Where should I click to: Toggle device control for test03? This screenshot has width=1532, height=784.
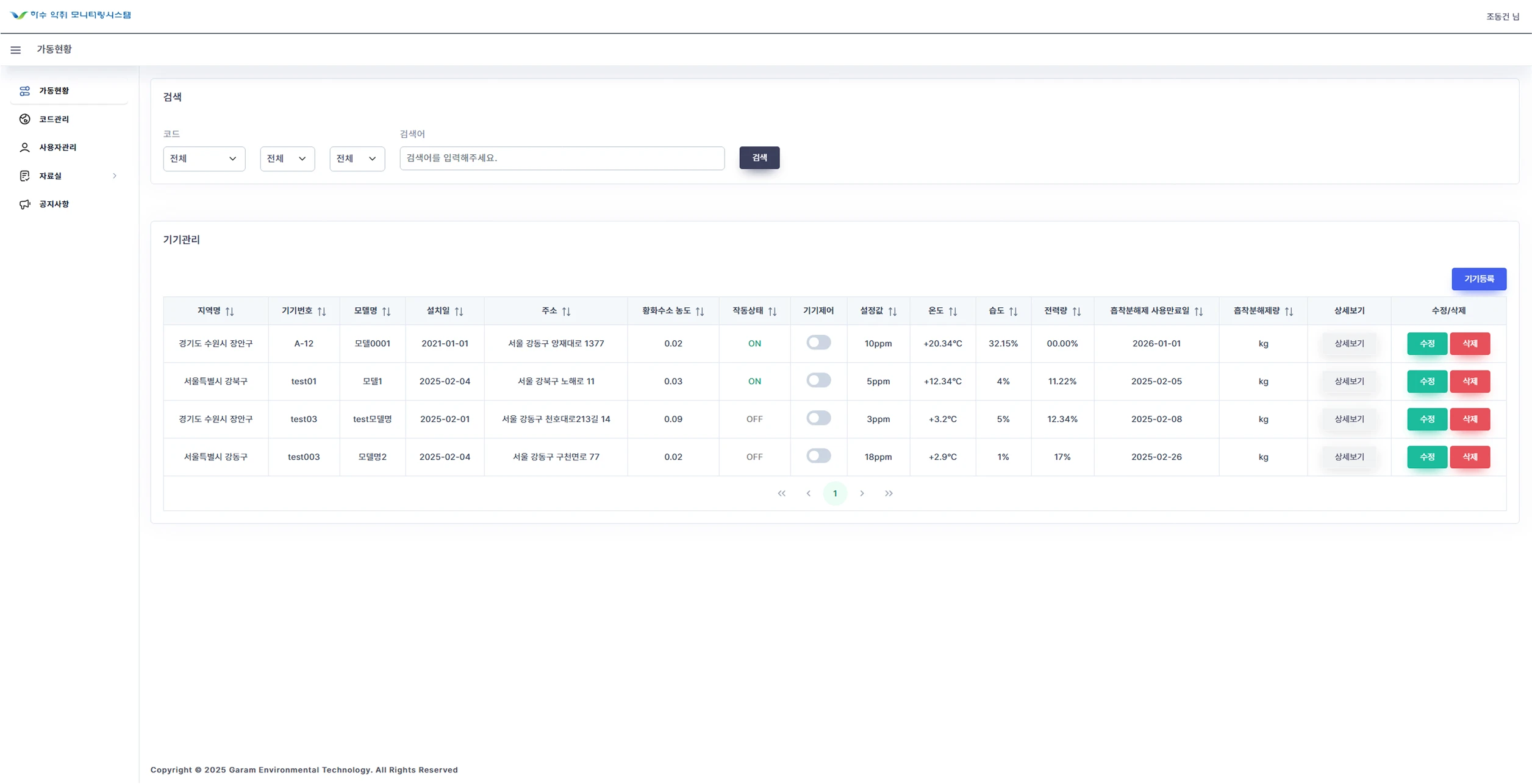coord(818,418)
